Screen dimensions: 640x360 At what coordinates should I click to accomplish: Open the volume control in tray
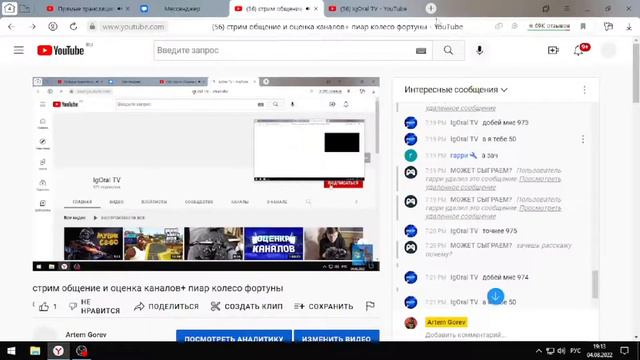point(561,351)
